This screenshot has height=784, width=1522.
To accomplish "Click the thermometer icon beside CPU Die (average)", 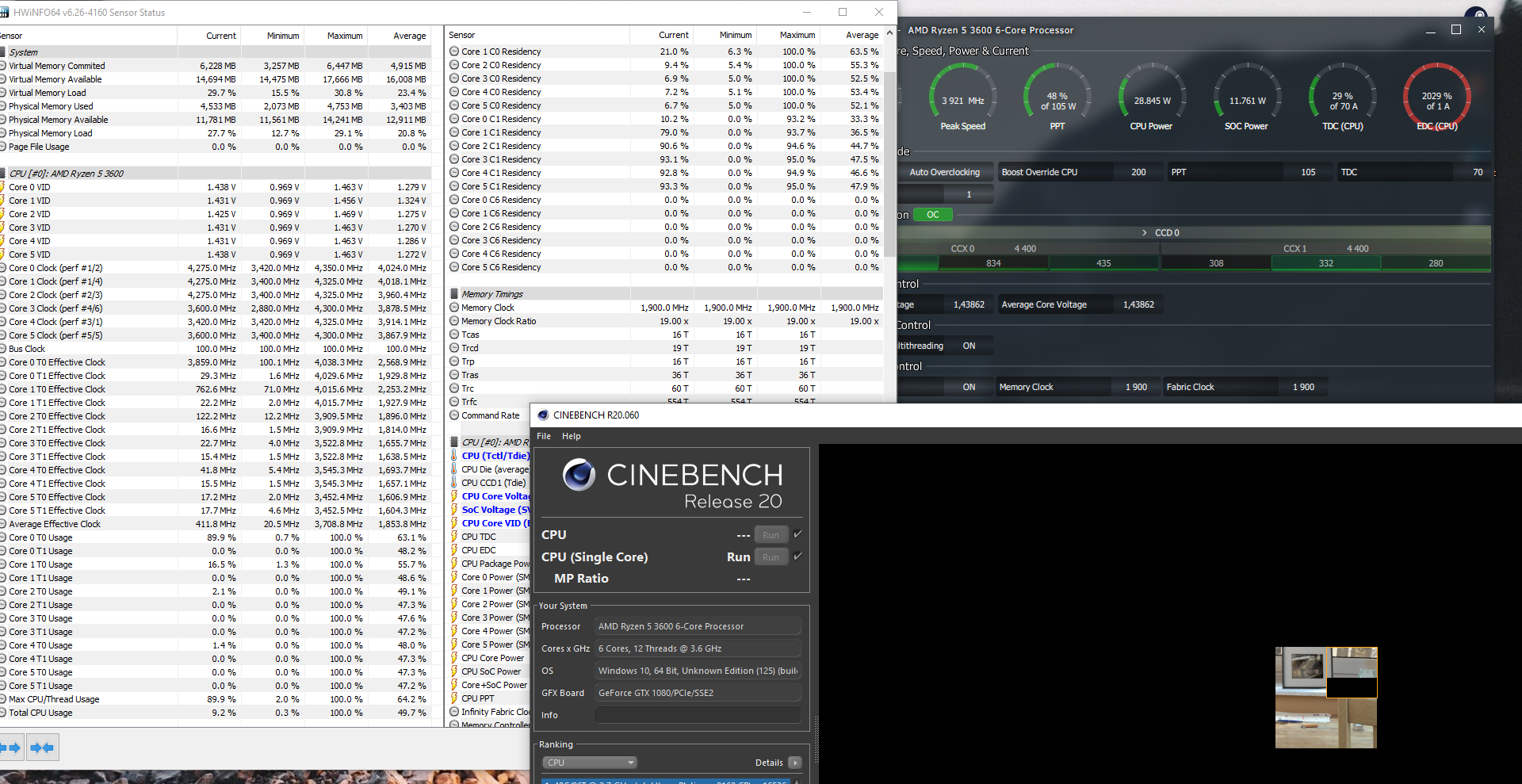I will coord(454,469).
